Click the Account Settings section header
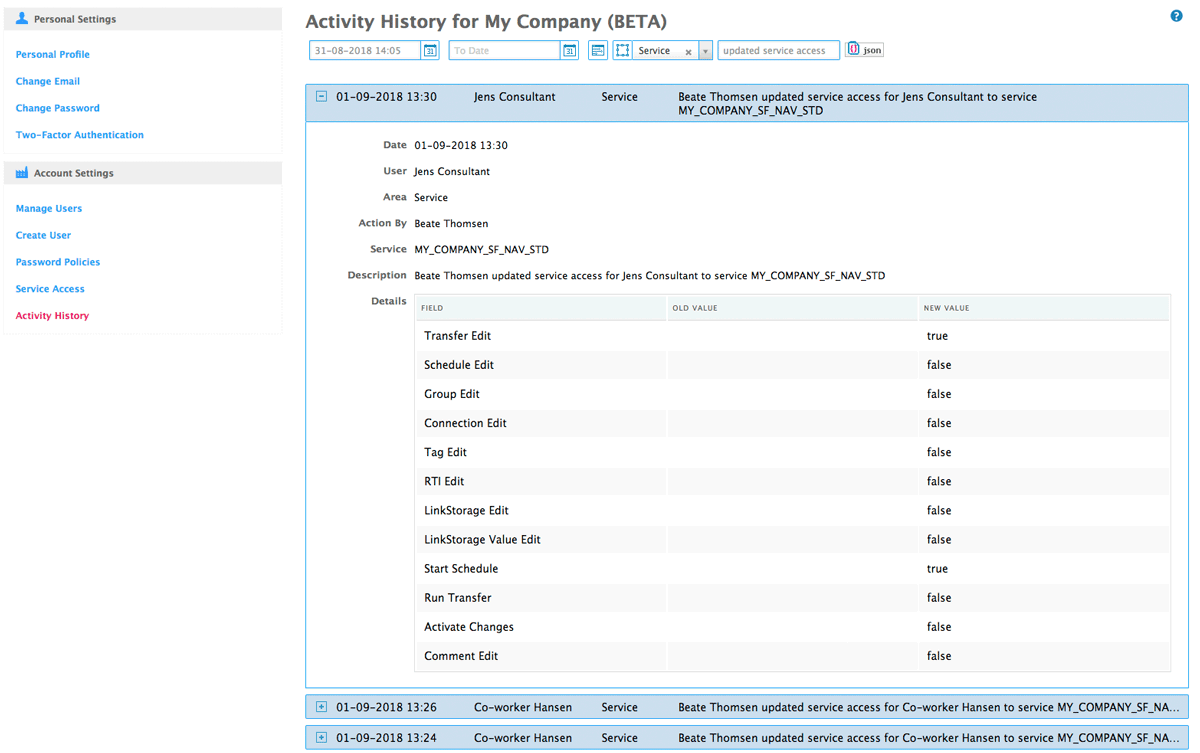 point(143,173)
